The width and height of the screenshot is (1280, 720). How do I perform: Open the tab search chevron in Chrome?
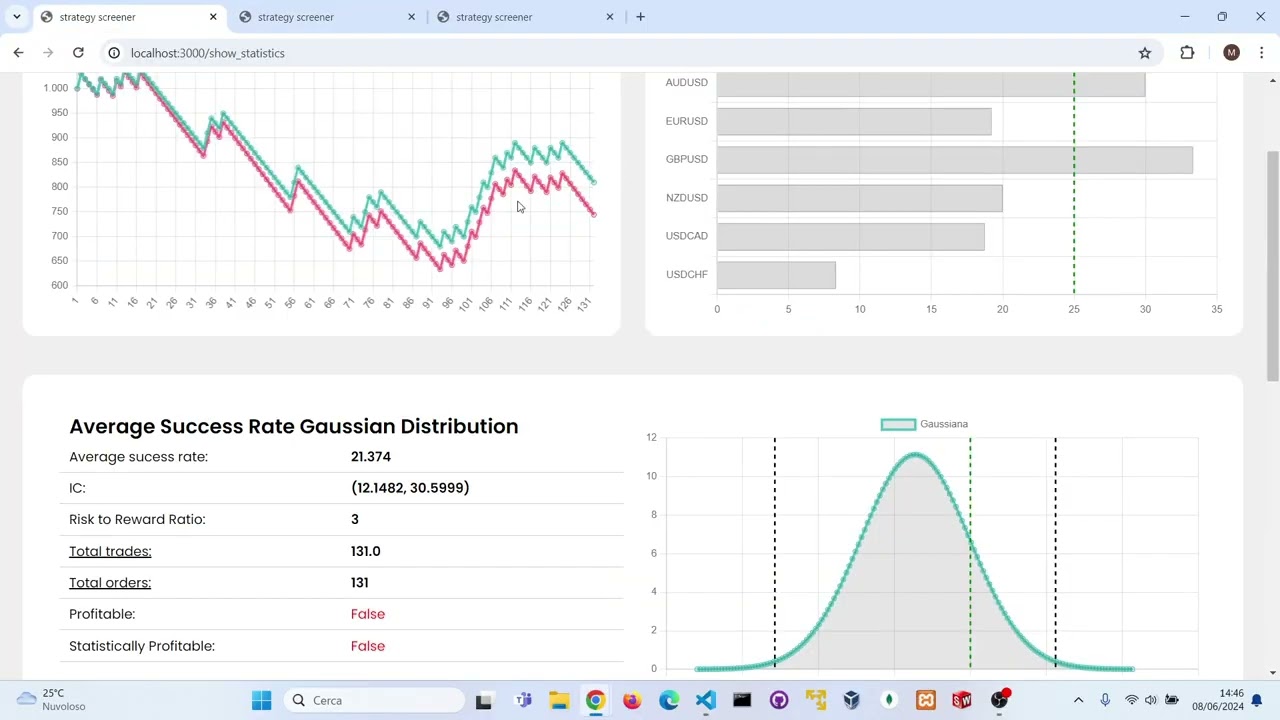pyautogui.click(x=16, y=17)
